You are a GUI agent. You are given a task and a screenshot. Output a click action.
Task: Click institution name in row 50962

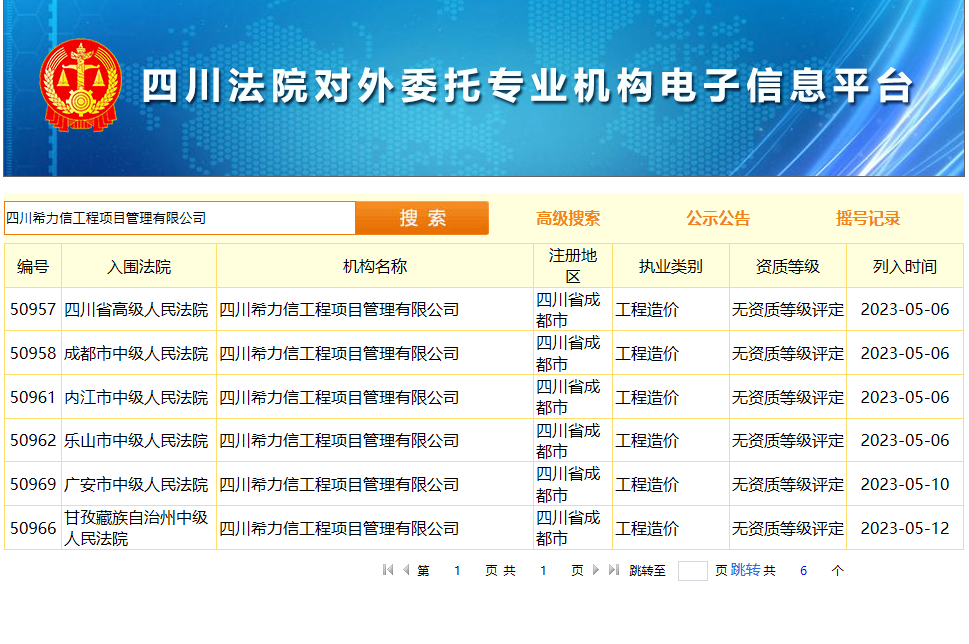coord(339,441)
